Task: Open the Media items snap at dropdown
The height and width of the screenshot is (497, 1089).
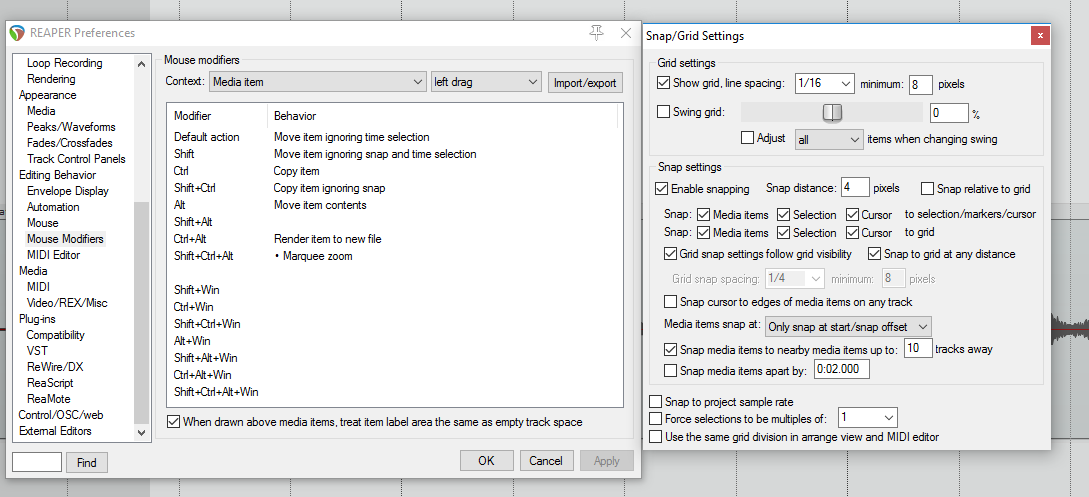Action: pos(847,326)
